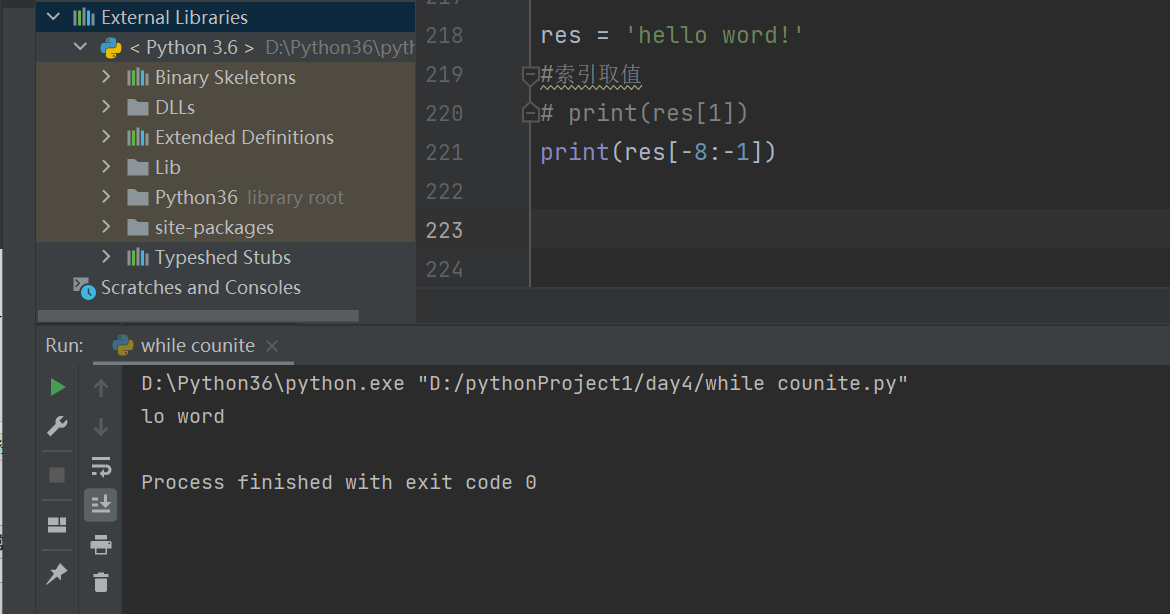Viewport: 1170px width, 614px height.
Task: Click the restore layout icon in Run panel
Action: (58, 525)
